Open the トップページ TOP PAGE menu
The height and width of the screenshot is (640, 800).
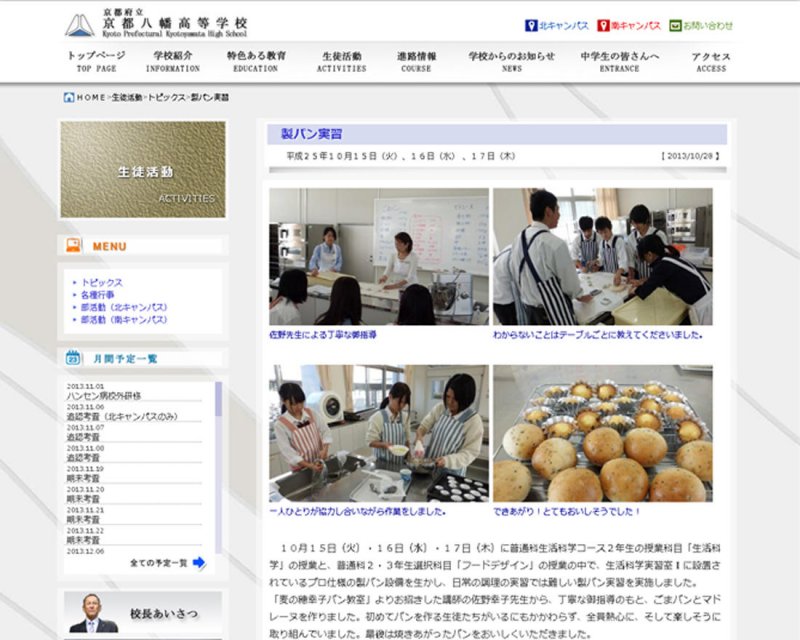click(x=96, y=62)
